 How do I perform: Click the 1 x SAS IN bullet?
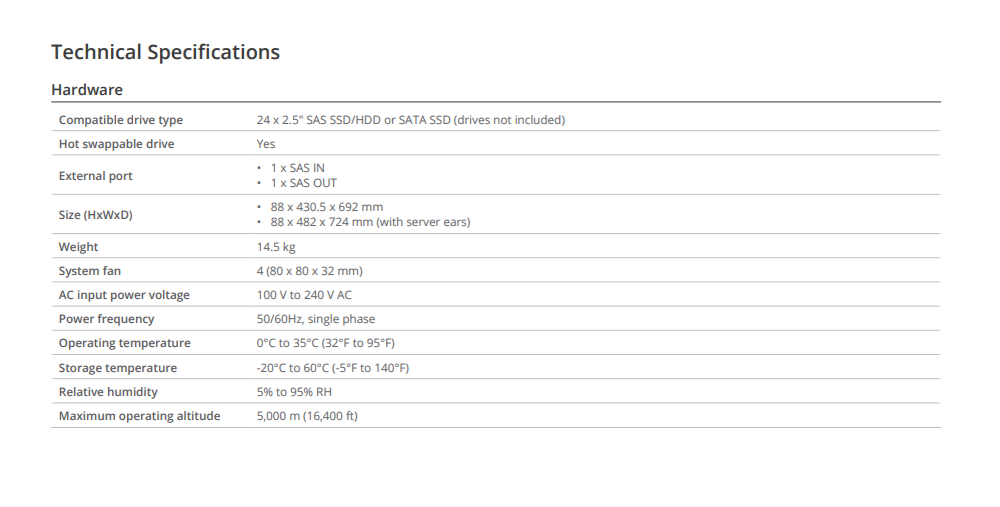point(297,168)
